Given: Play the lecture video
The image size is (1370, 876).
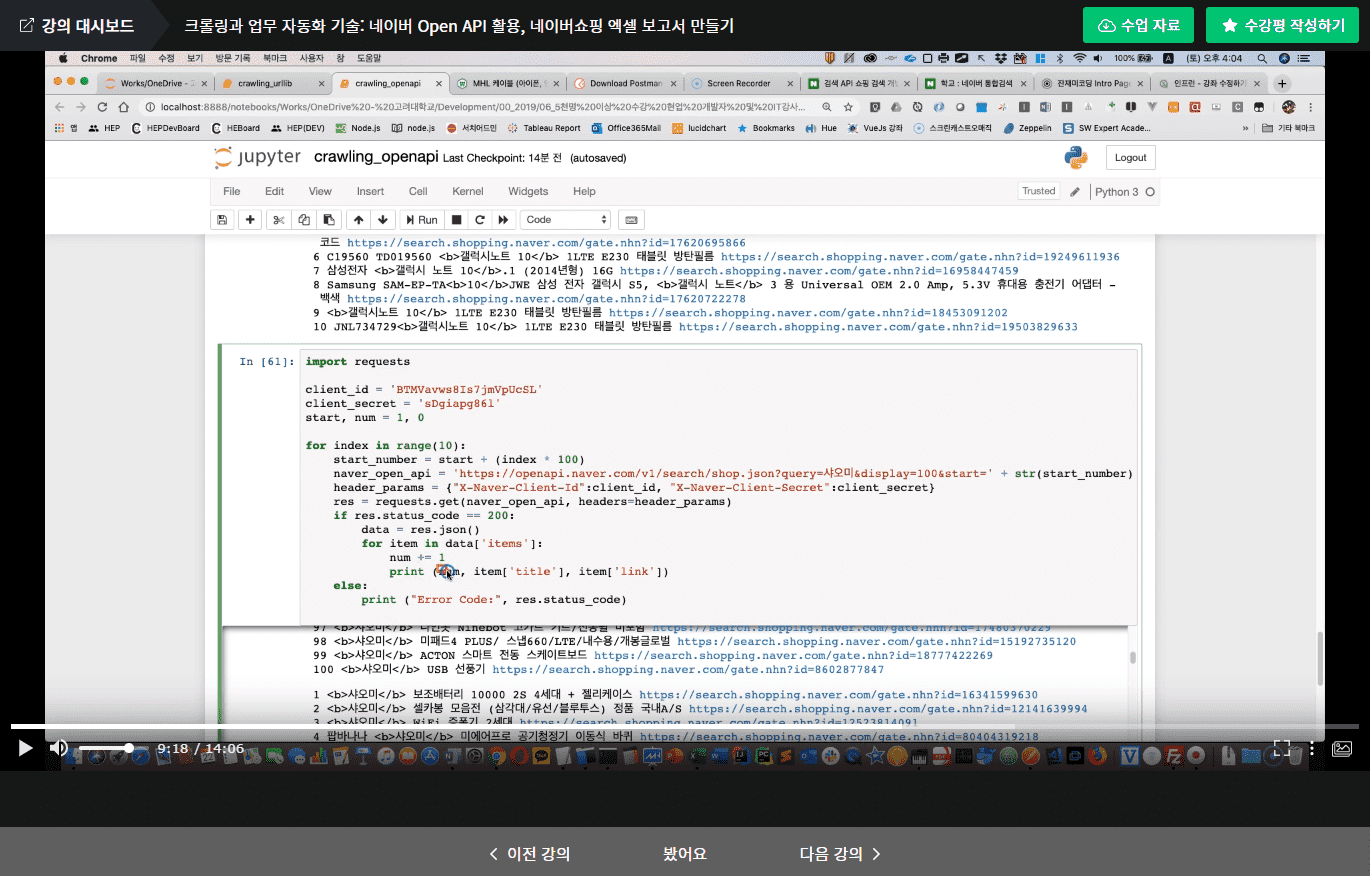Looking at the screenshot, I should tap(26, 747).
